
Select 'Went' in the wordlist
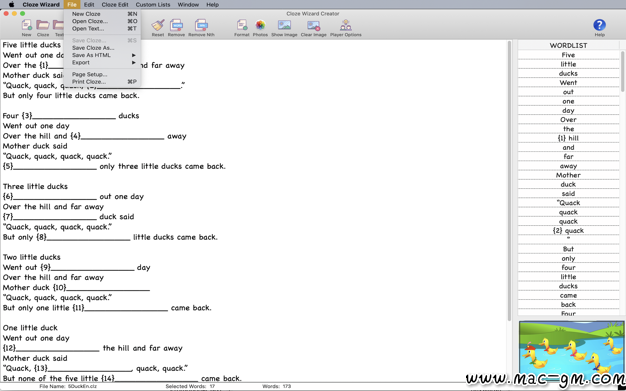point(568,83)
